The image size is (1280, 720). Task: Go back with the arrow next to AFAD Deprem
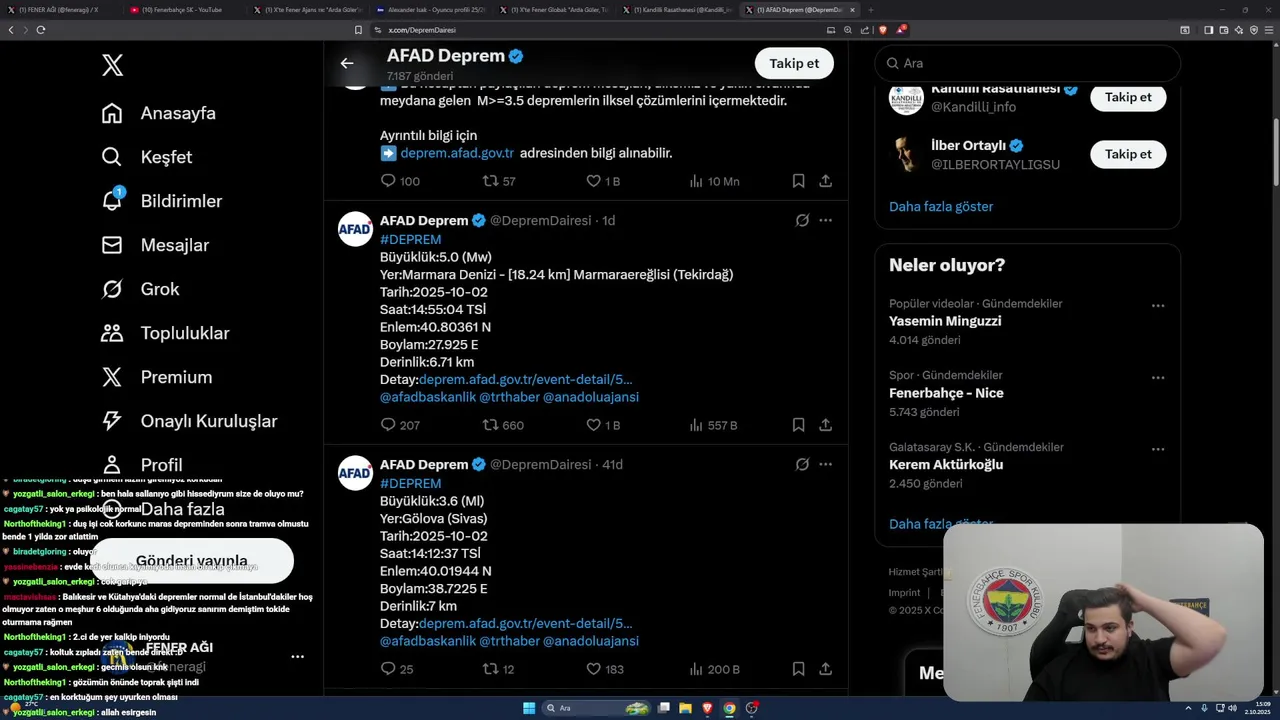click(347, 63)
